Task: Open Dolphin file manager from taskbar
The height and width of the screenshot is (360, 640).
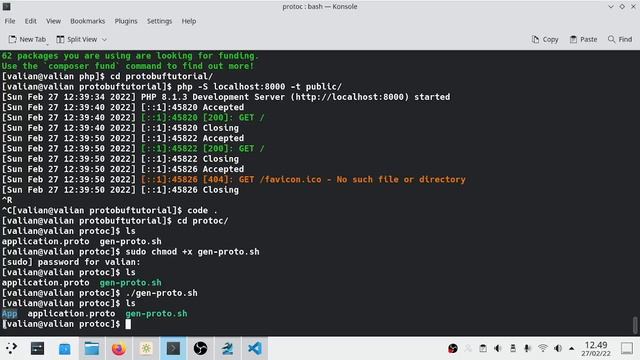Action: pyautogui.click(x=92, y=348)
